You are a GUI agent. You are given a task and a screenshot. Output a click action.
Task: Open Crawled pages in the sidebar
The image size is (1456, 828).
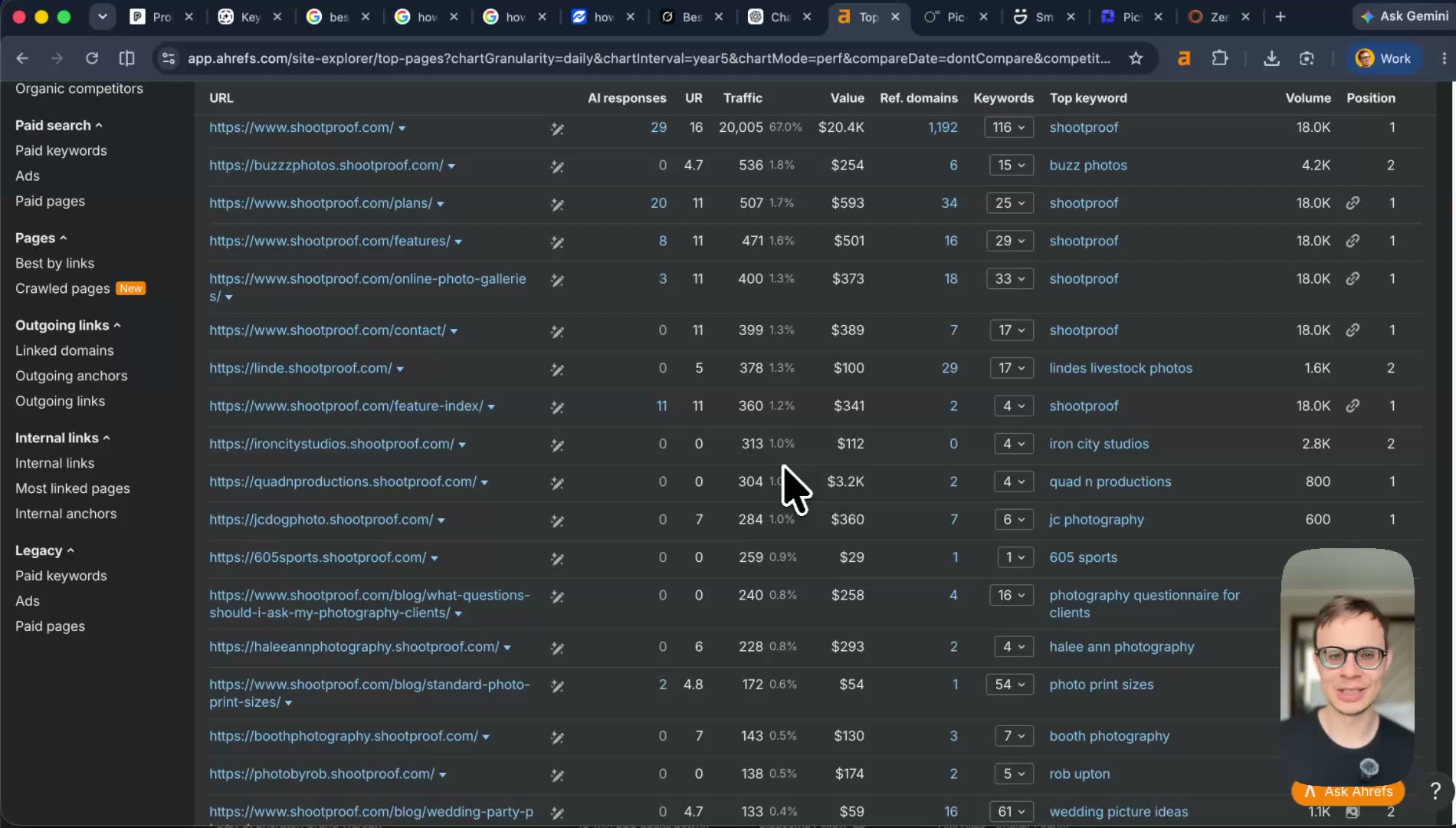click(x=63, y=289)
